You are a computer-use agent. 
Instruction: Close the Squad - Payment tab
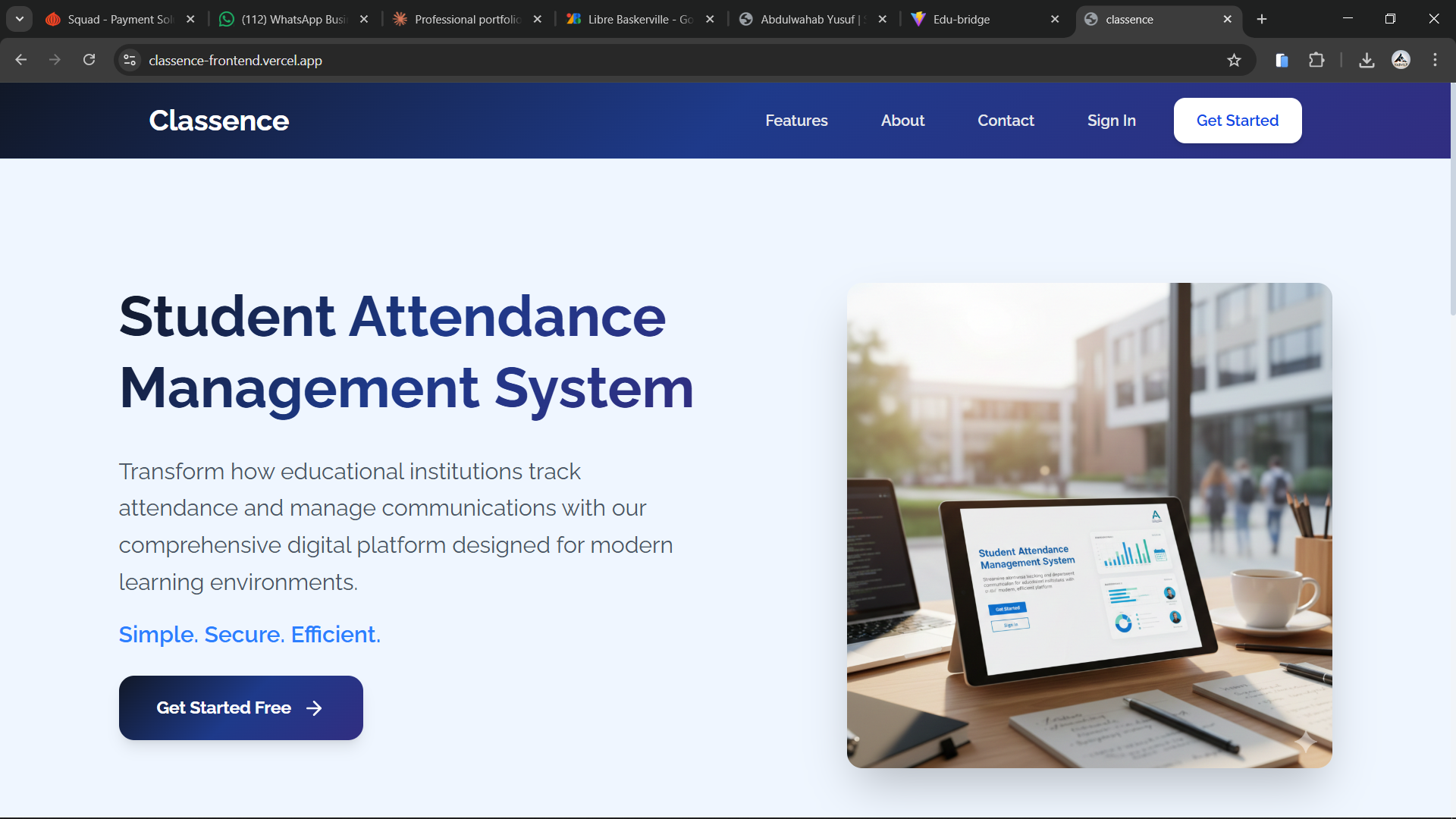pyautogui.click(x=190, y=19)
